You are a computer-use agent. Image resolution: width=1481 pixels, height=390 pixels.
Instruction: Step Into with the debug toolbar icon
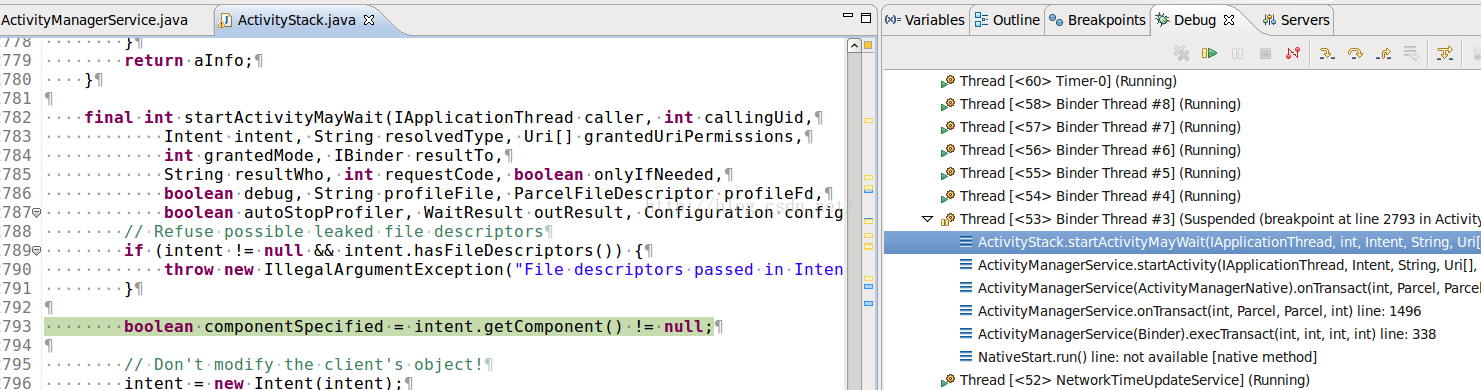[1327, 52]
